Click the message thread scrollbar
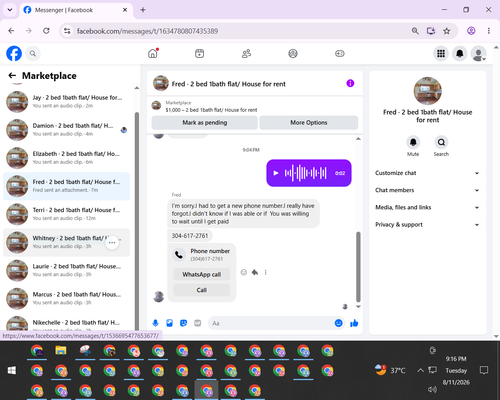500x400 pixels. [358, 267]
